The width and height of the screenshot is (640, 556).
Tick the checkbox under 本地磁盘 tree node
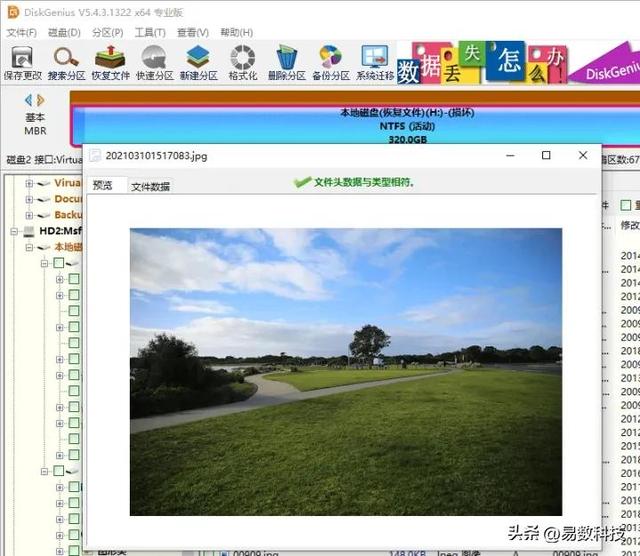[x=59, y=263]
